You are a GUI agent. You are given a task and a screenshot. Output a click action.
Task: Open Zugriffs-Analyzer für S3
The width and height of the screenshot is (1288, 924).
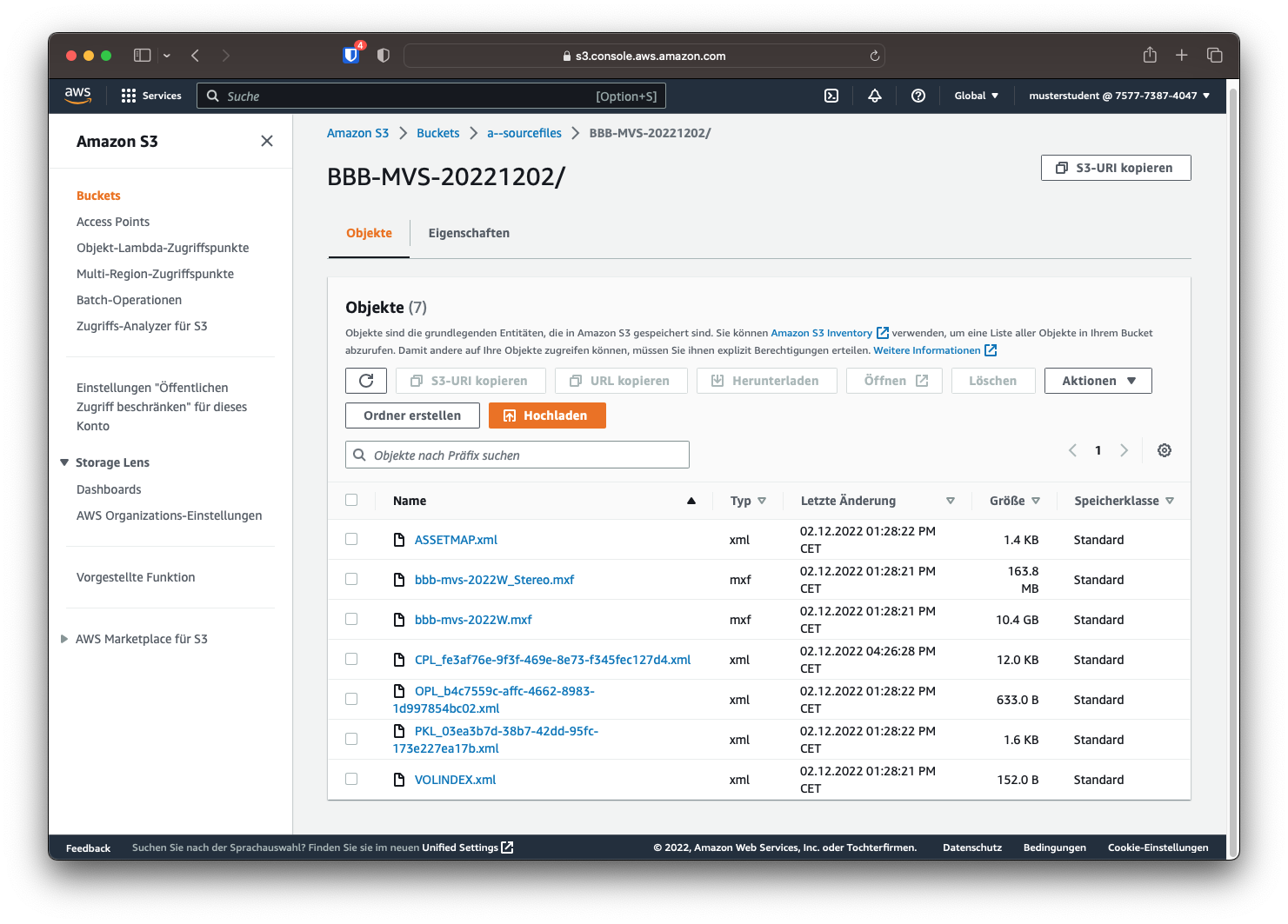(142, 326)
